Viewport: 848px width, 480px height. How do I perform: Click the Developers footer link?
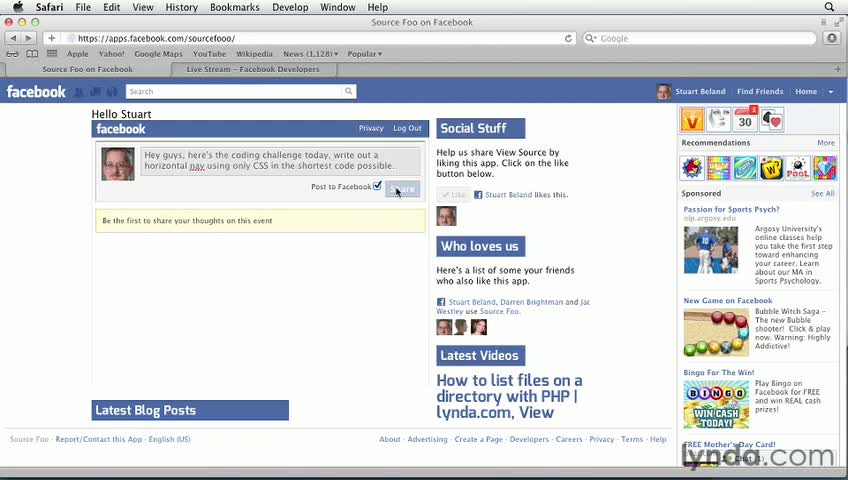point(529,439)
